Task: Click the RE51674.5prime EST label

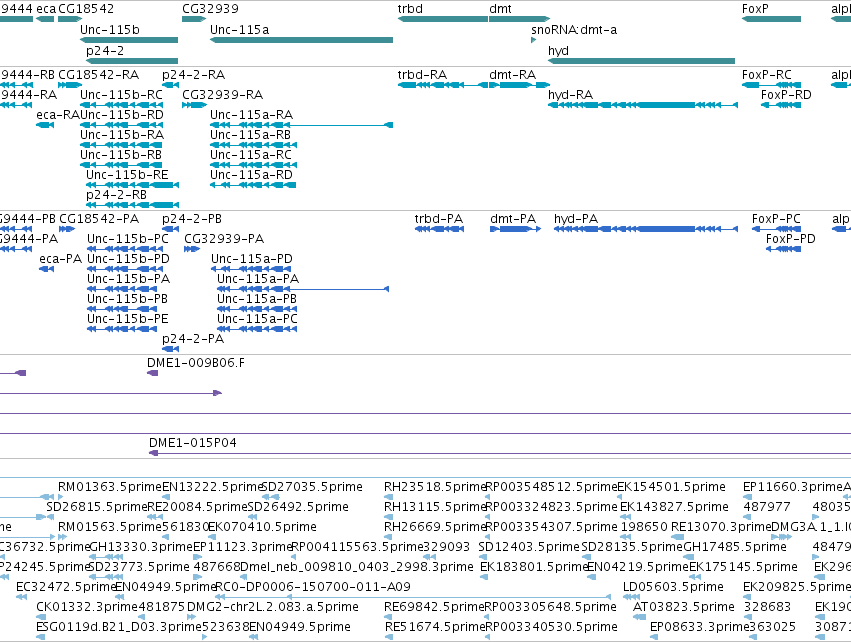Action: [434, 627]
